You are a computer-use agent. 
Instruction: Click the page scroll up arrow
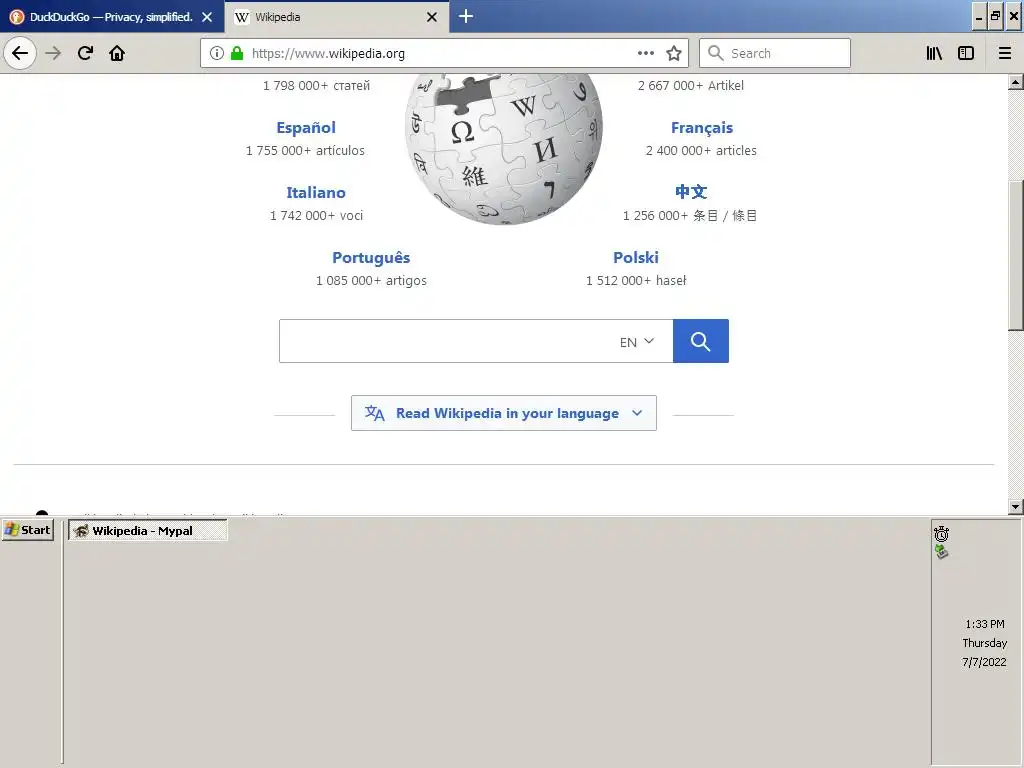(x=1016, y=82)
